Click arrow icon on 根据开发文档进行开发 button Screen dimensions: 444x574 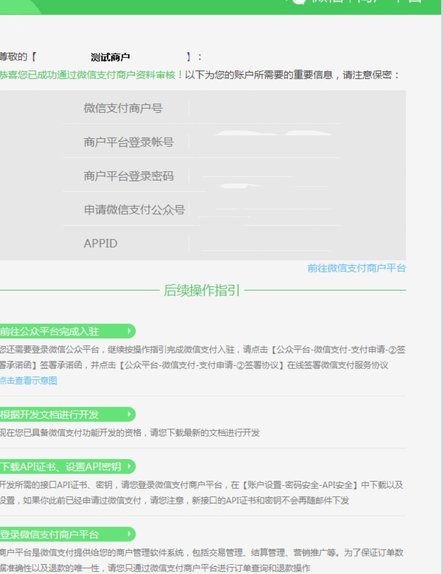point(129,414)
